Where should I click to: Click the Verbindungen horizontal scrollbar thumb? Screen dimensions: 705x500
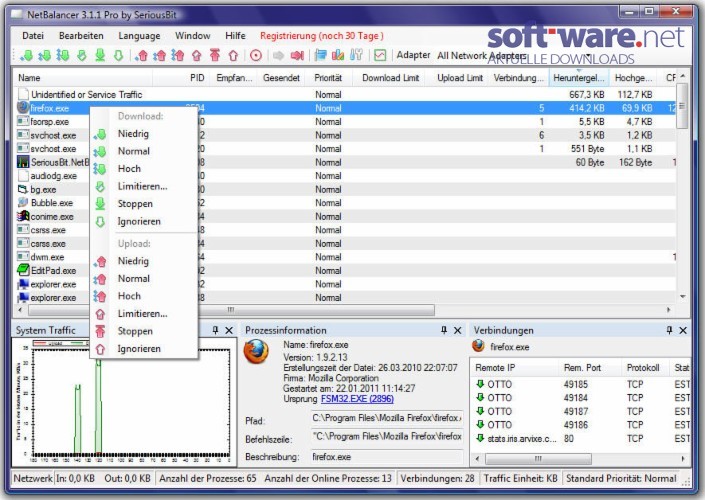click(x=538, y=459)
